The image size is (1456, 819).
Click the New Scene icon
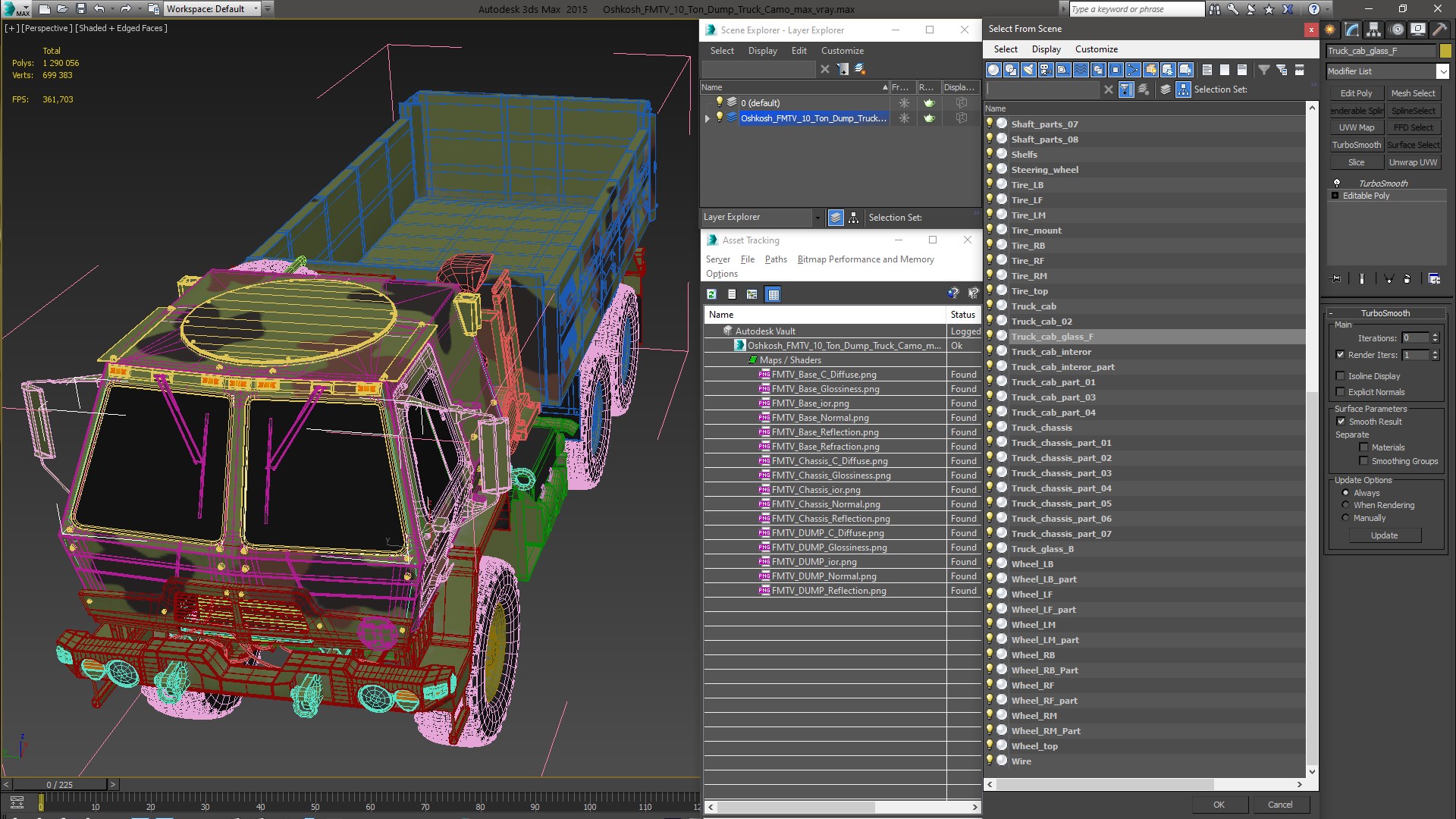coord(45,9)
